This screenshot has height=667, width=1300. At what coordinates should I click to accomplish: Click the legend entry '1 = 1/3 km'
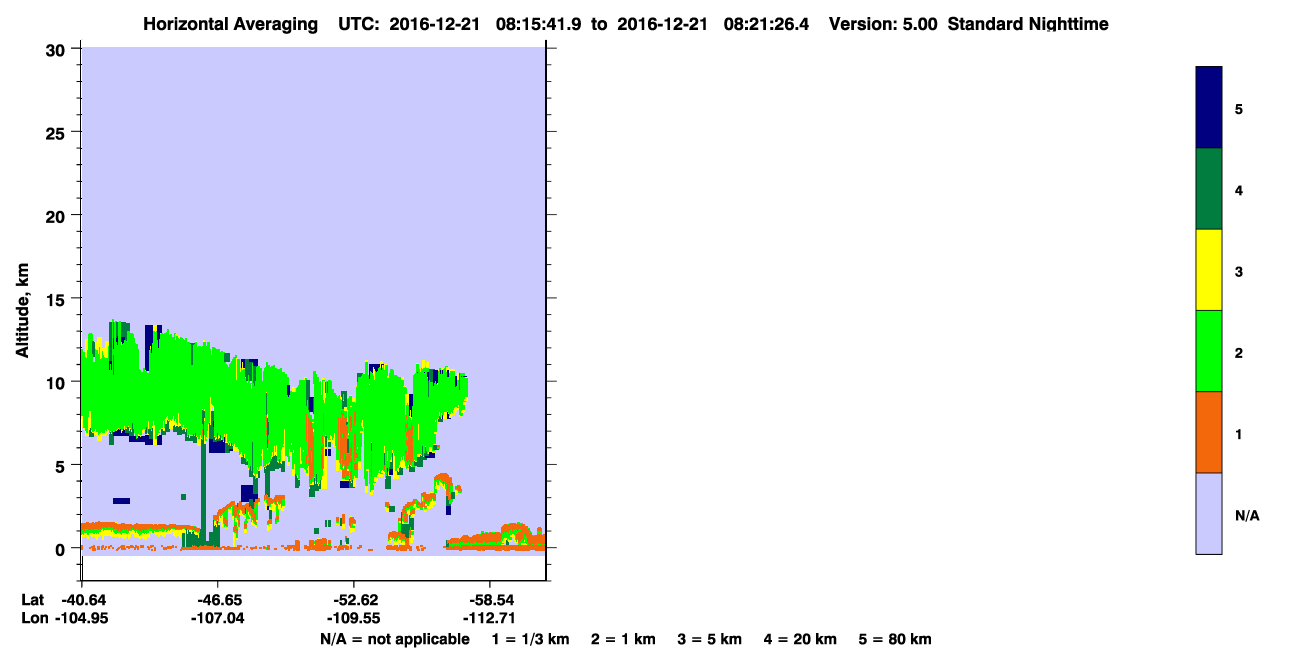pyautogui.click(x=531, y=639)
